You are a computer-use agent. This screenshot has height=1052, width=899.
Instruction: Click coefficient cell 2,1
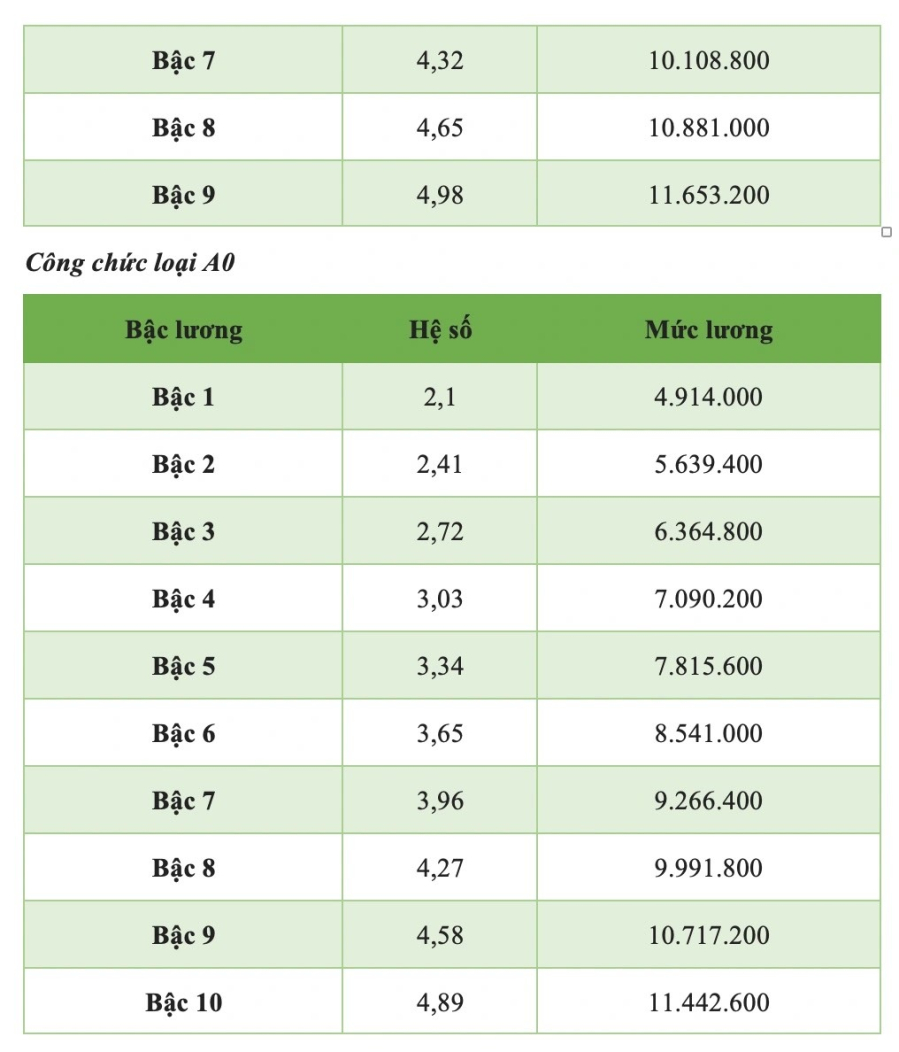click(x=439, y=398)
